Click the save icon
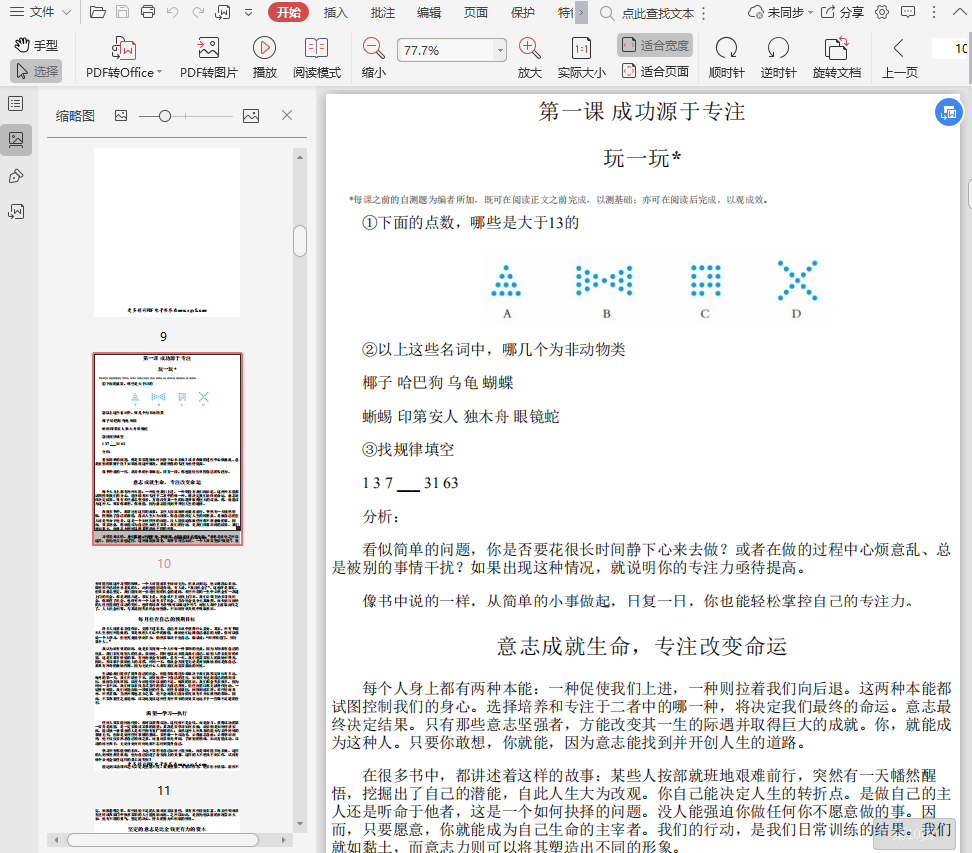 click(123, 12)
